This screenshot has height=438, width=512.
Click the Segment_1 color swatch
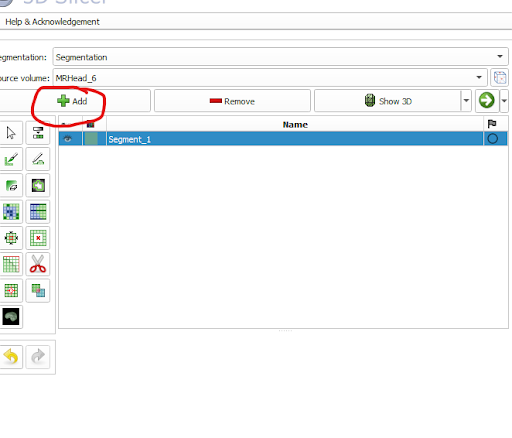click(91, 139)
